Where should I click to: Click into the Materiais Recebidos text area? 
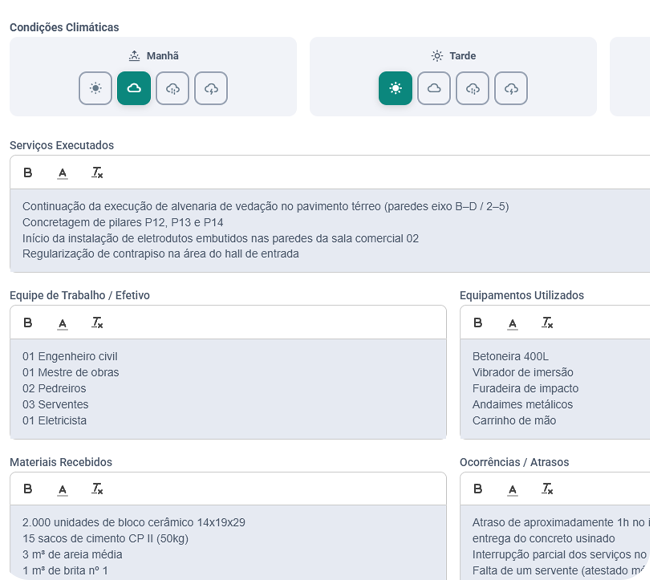point(228,543)
